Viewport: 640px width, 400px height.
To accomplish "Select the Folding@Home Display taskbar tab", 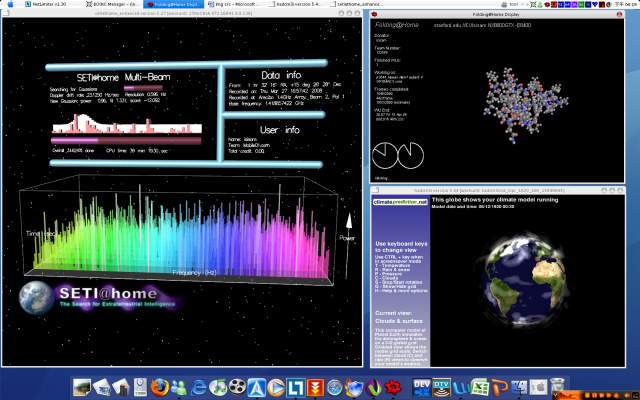I will (x=174, y=4).
